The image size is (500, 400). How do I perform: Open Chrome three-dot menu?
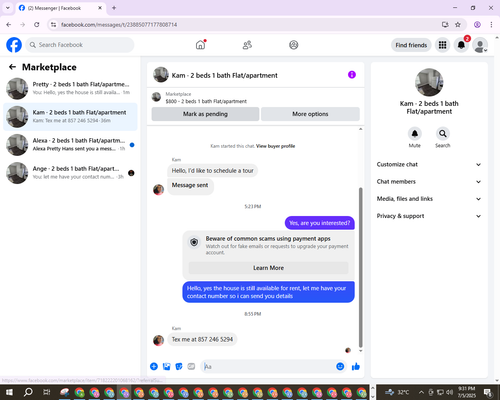click(491, 25)
